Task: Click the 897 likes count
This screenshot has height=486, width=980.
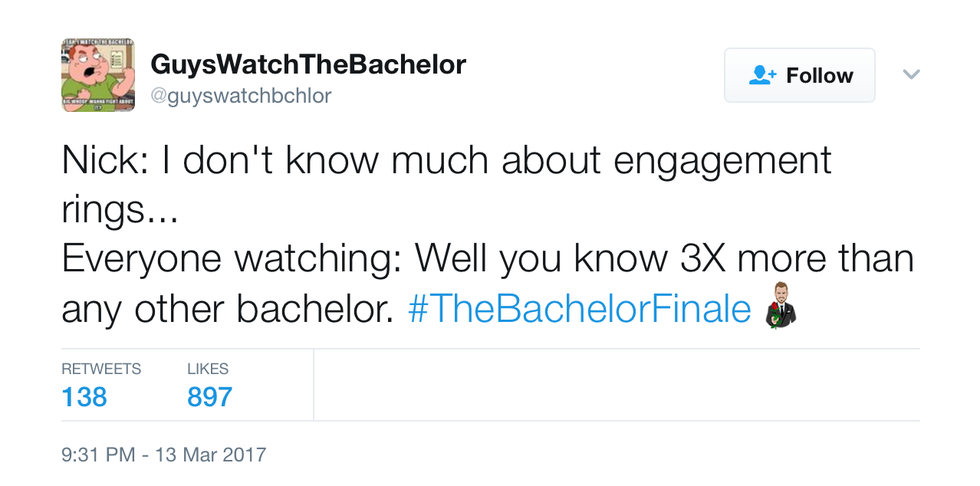Action: tap(209, 397)
